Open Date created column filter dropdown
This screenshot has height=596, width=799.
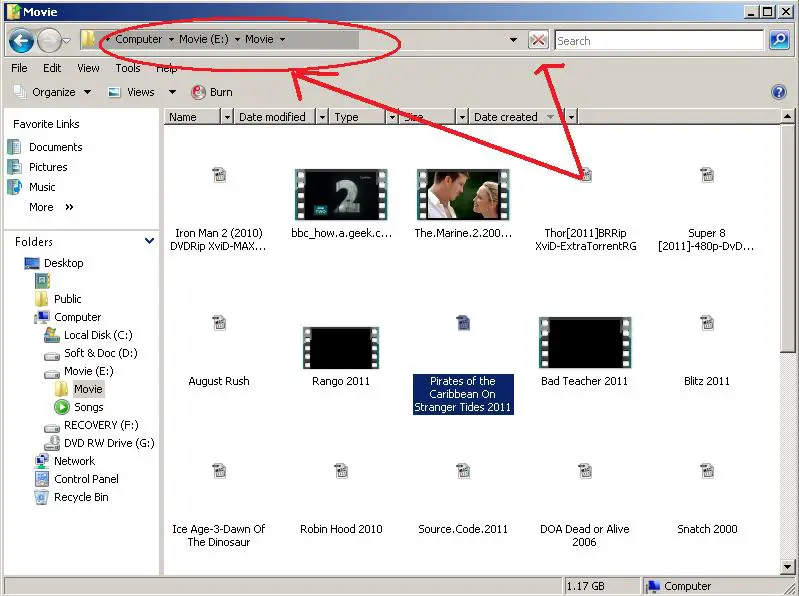[x=571, y=117]
